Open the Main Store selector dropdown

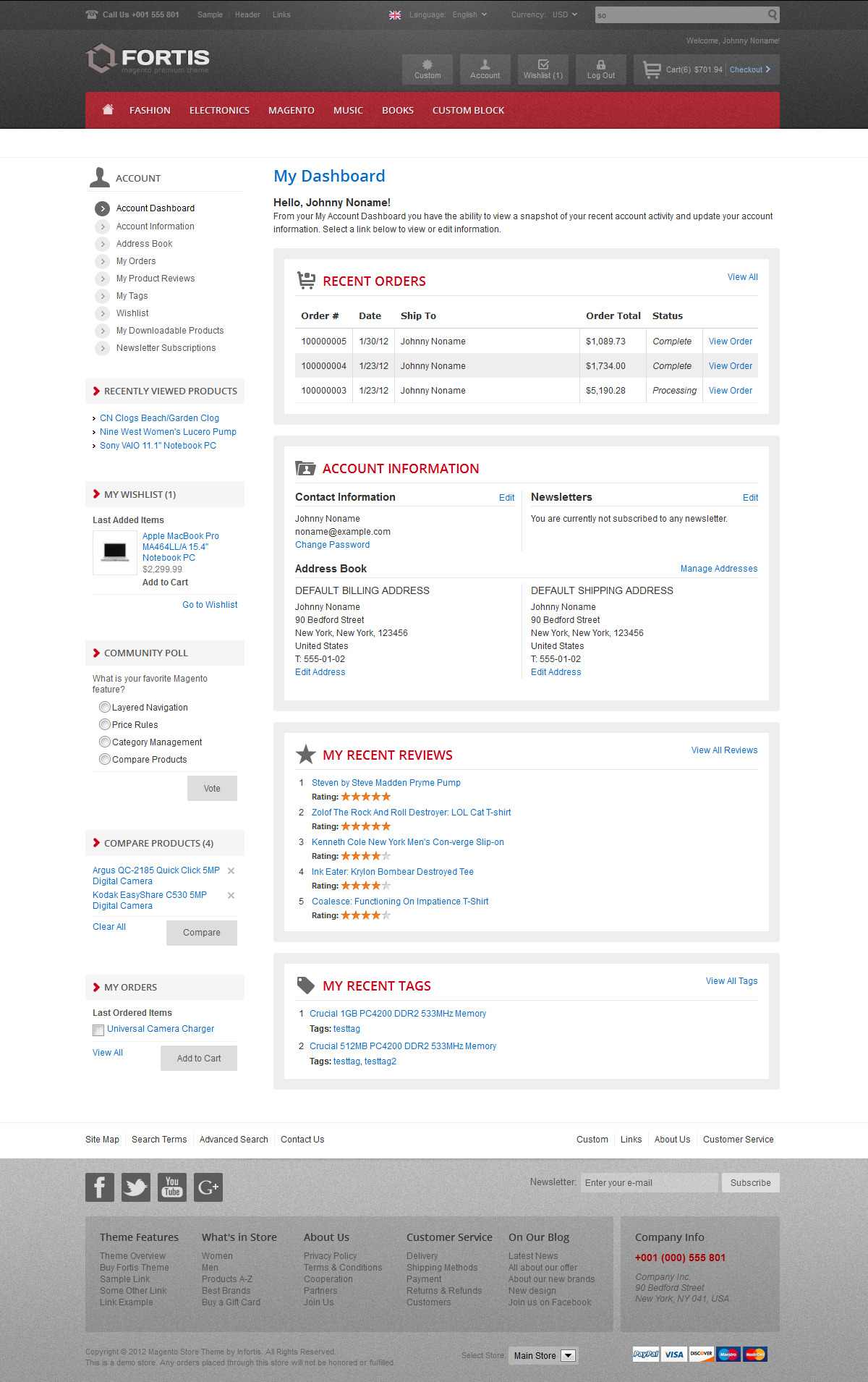tap(542, 1355)
